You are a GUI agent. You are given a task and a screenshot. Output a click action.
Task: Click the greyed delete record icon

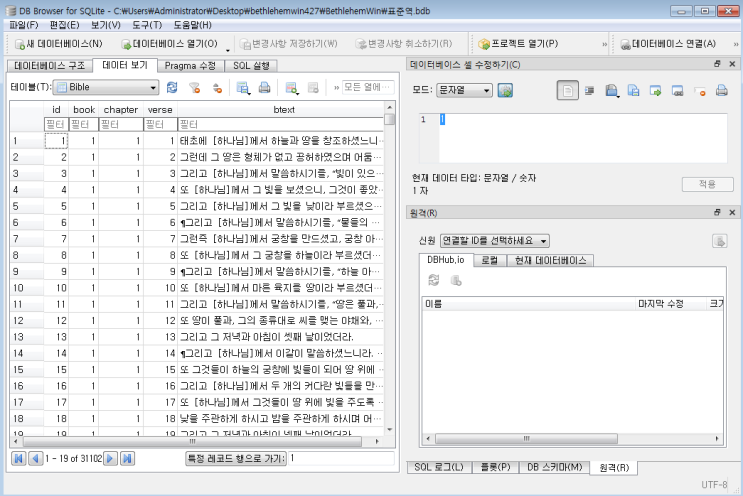(x=313, y=88)
